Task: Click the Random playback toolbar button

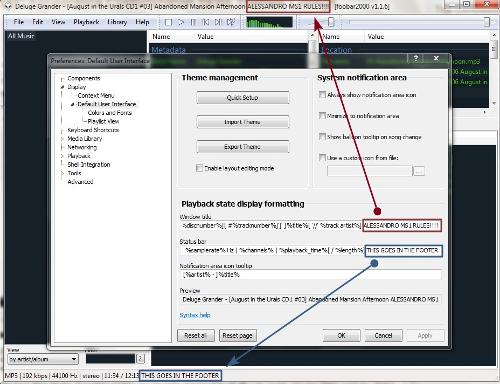Action: pos(230,22)
